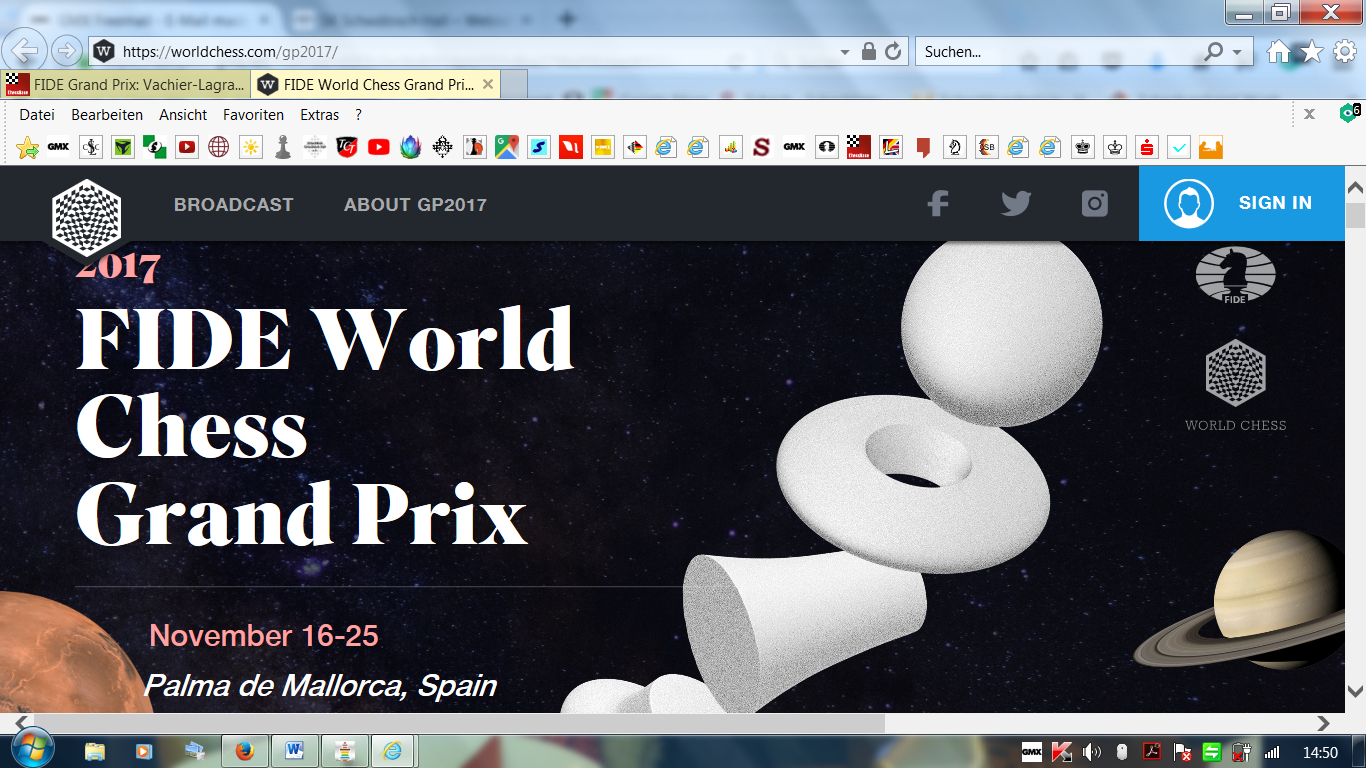1366x768 pixels.
Task: Switch to FIDE Grand Prix: Vachier-Lagrave tab
Action: click(126, 85)
